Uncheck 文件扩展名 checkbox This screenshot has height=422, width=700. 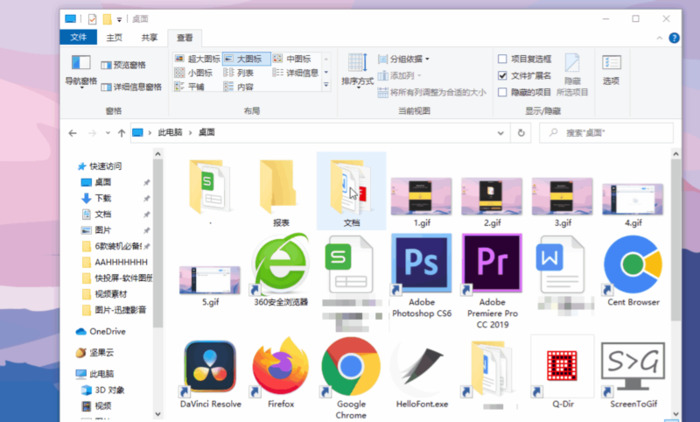click(x=502, y=75)
